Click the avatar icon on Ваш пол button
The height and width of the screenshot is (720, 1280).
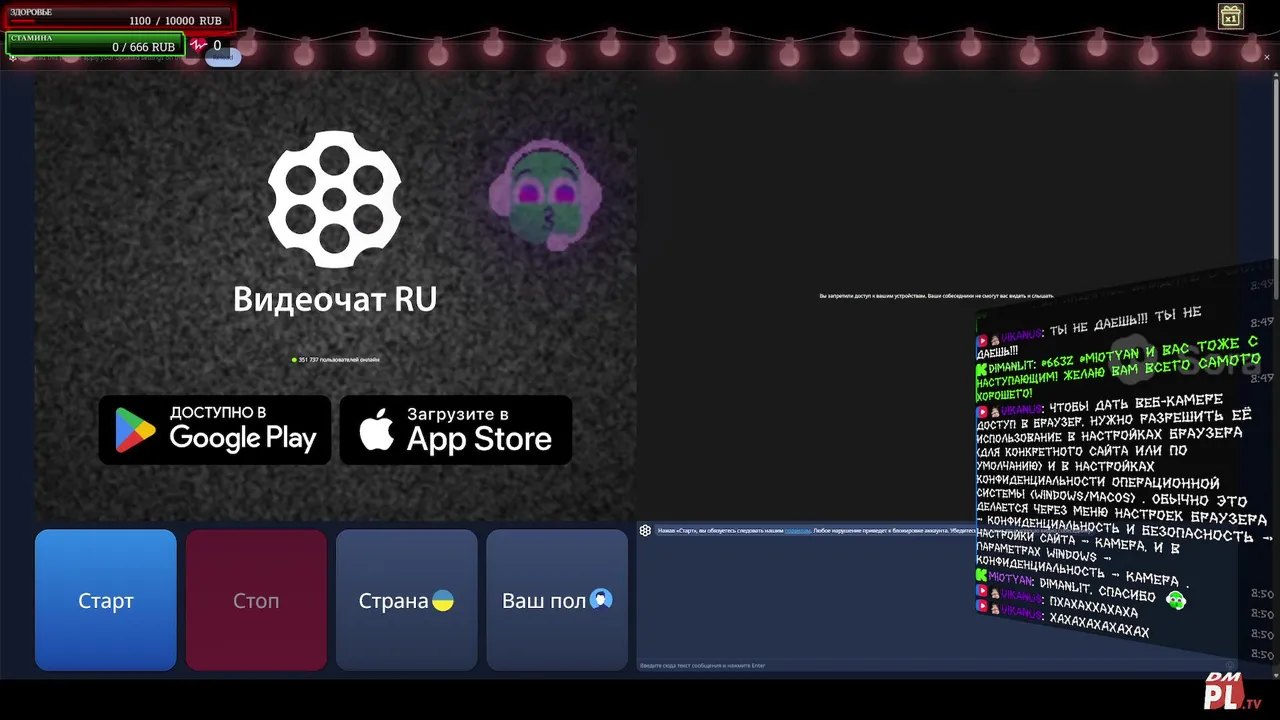point(601,599)
